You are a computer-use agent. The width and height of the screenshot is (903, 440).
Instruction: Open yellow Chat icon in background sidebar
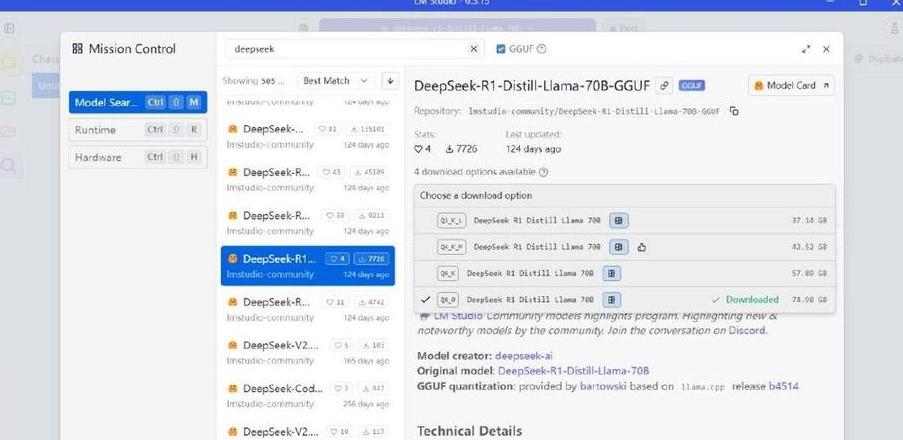pyautogui.click(x=10, y=64)
